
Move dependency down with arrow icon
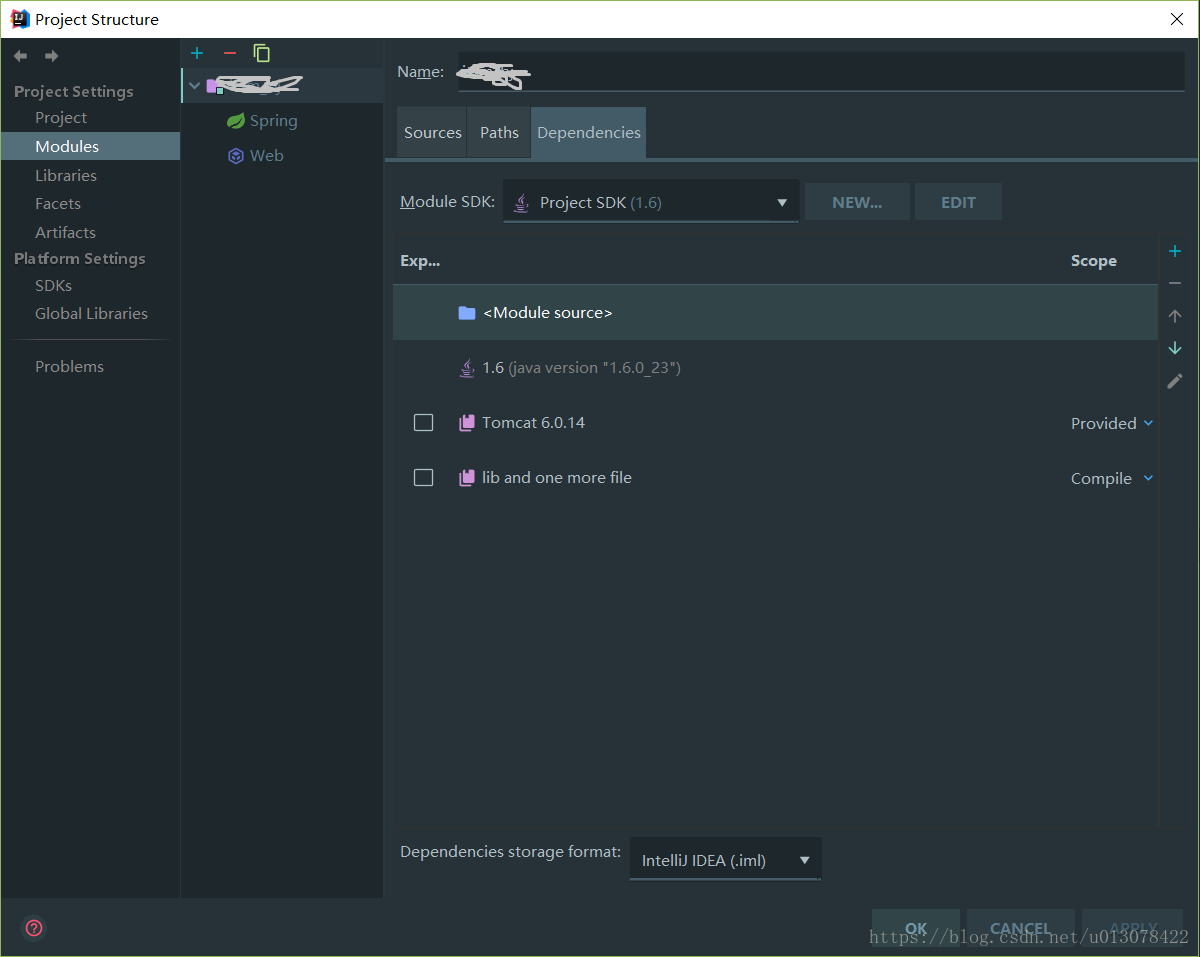[x=1175, y=348]
